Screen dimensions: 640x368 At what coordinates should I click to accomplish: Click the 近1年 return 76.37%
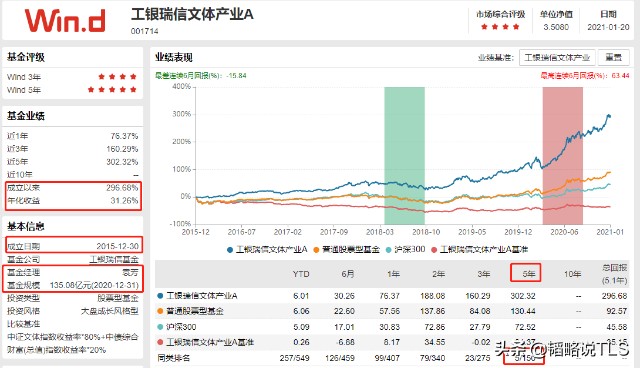tap(124, 136)
